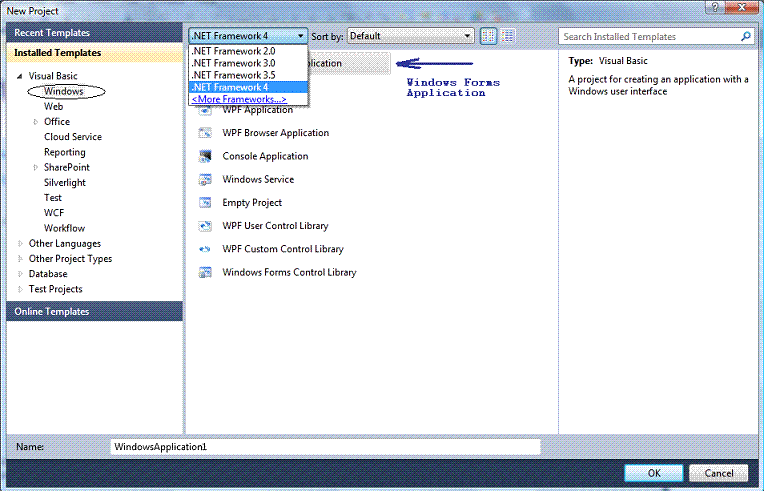Open the Sort by Default dropdown
This screenshot has width=764, height=491.
pyautogui.click(x=410, y=36)
